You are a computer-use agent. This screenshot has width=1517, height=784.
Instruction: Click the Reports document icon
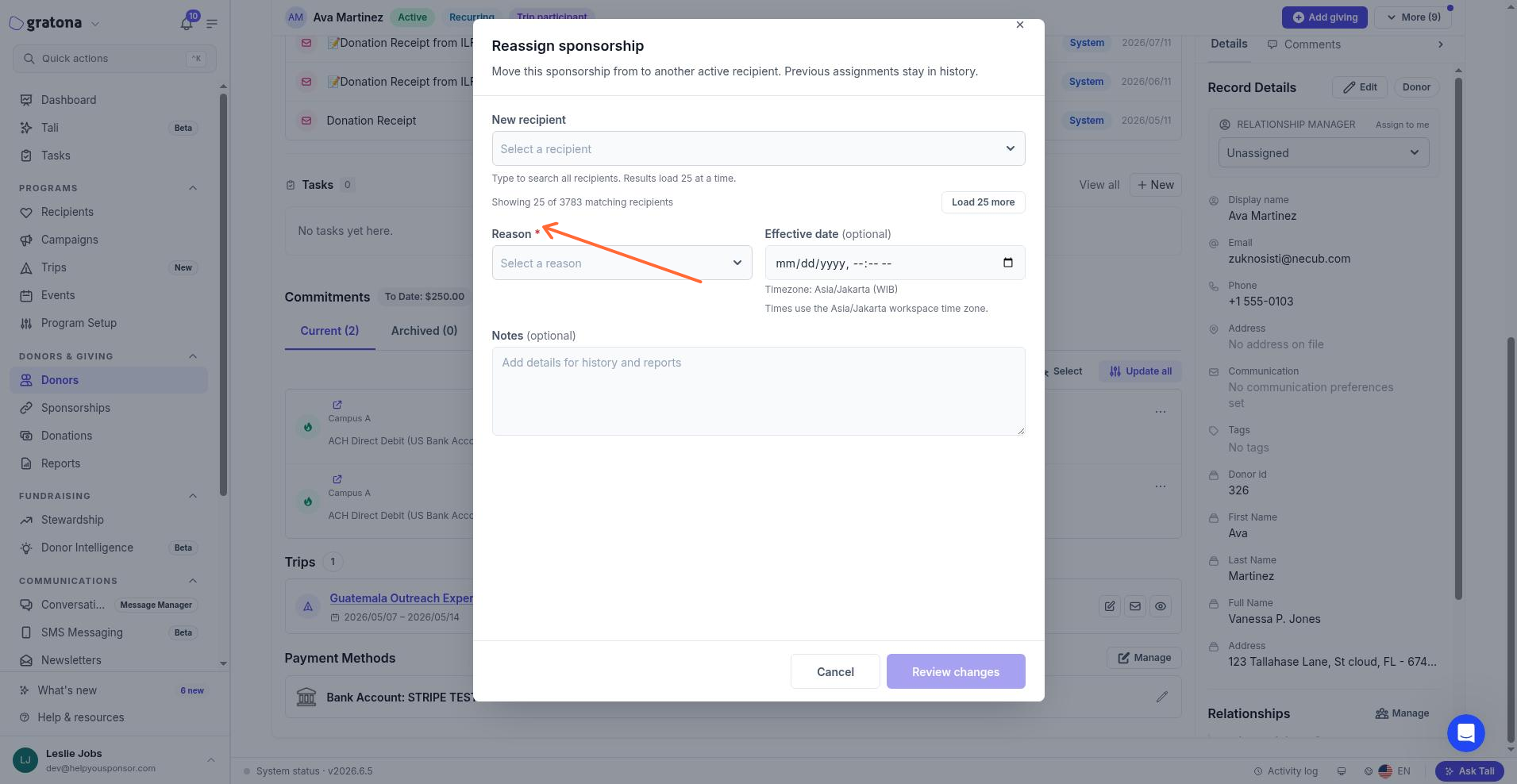[26, 463]
